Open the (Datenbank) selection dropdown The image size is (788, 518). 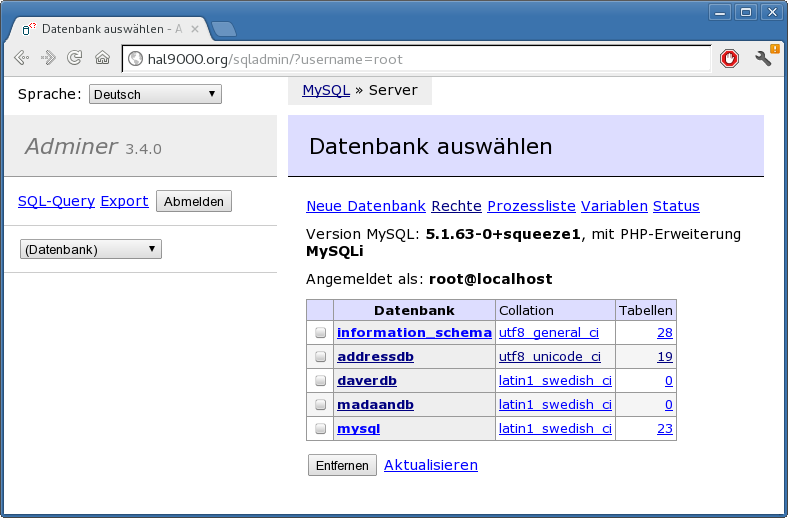click(90, 249)
